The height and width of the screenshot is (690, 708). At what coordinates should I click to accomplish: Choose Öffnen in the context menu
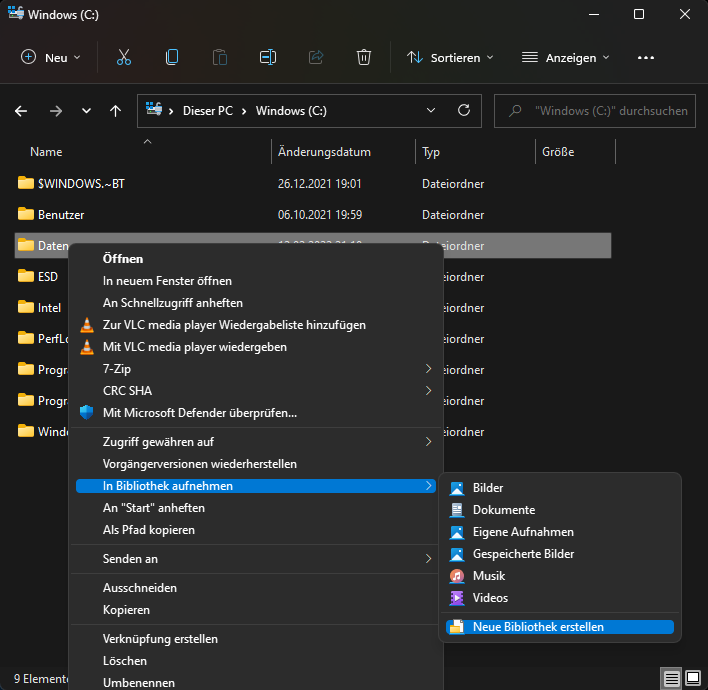(123, 259)
